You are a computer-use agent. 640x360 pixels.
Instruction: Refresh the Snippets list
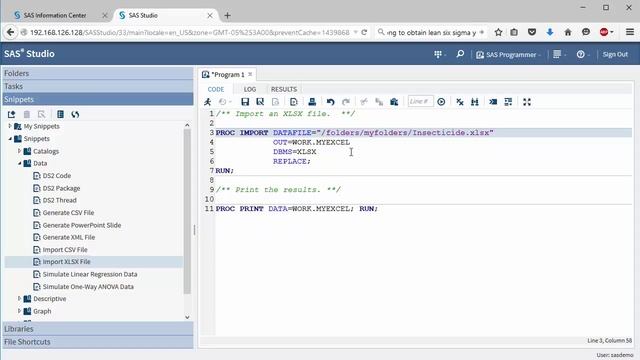(x=75, y=114)
